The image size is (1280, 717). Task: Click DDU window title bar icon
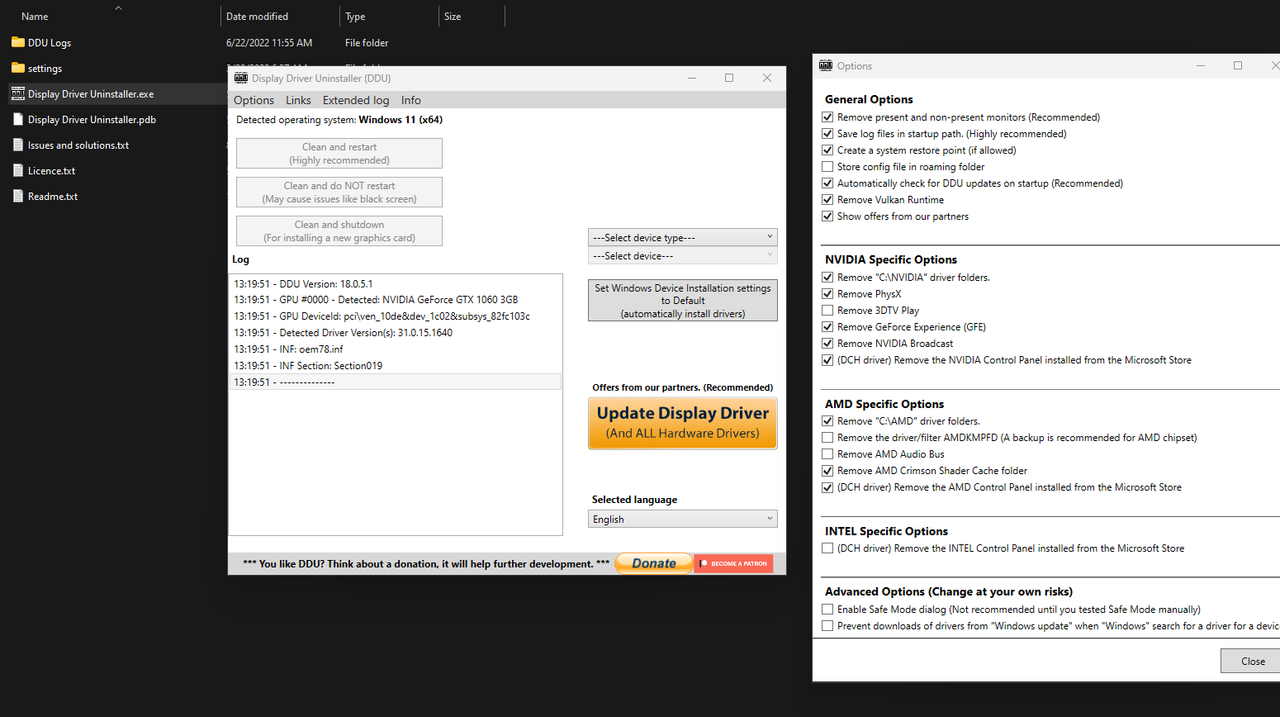[x=241, y=78]
